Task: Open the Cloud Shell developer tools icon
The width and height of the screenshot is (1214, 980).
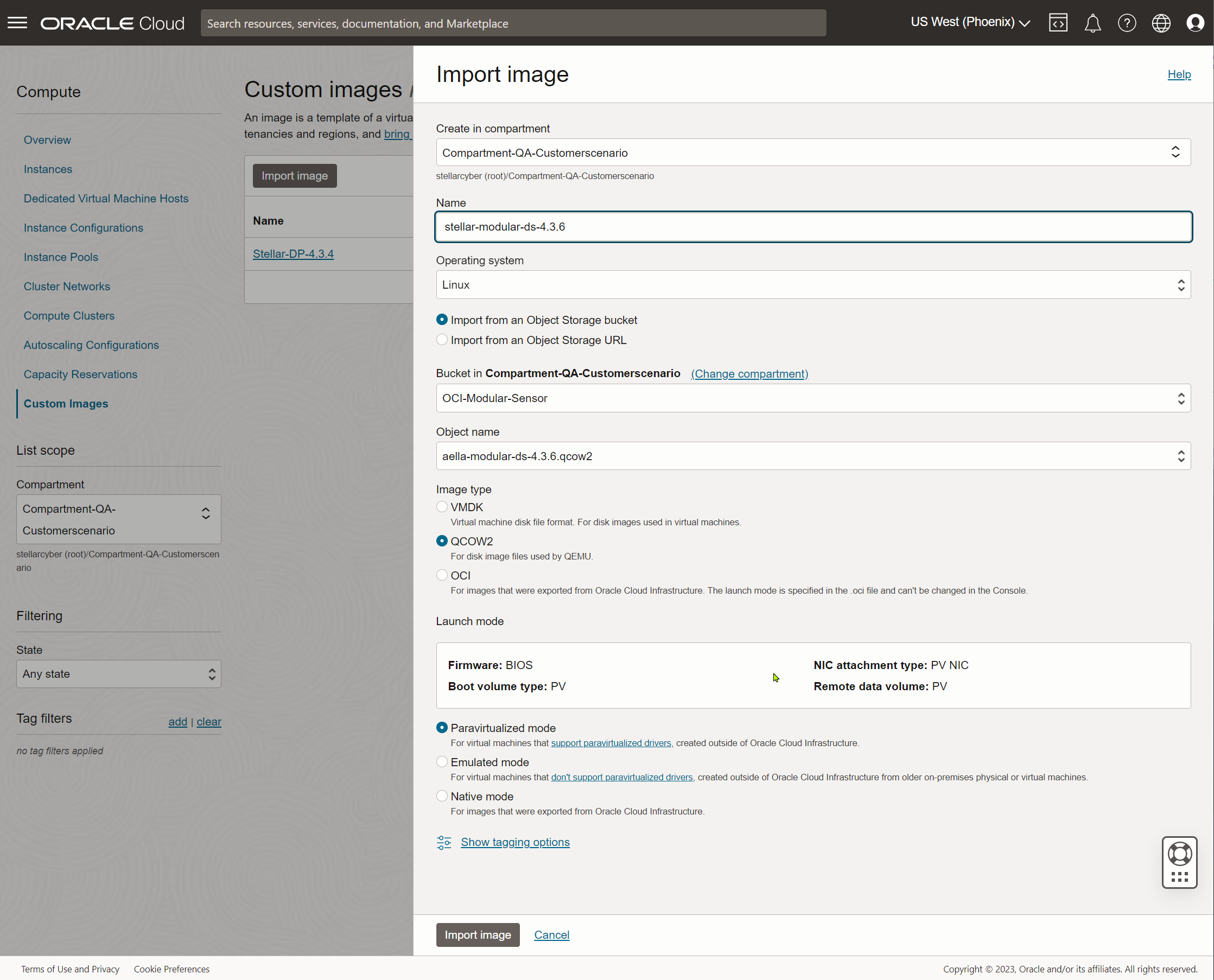Action: pos(1058,23)
